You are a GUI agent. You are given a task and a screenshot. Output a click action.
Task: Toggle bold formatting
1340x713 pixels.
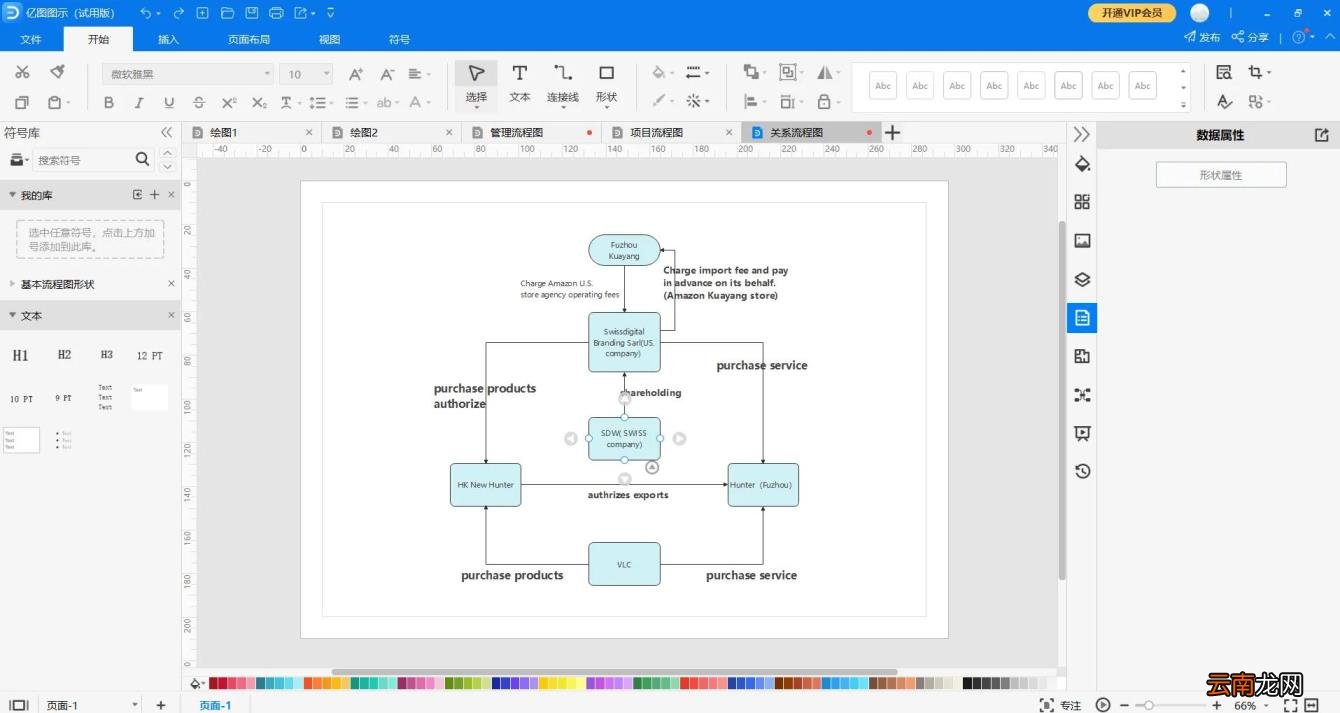[x=109, y=103]
